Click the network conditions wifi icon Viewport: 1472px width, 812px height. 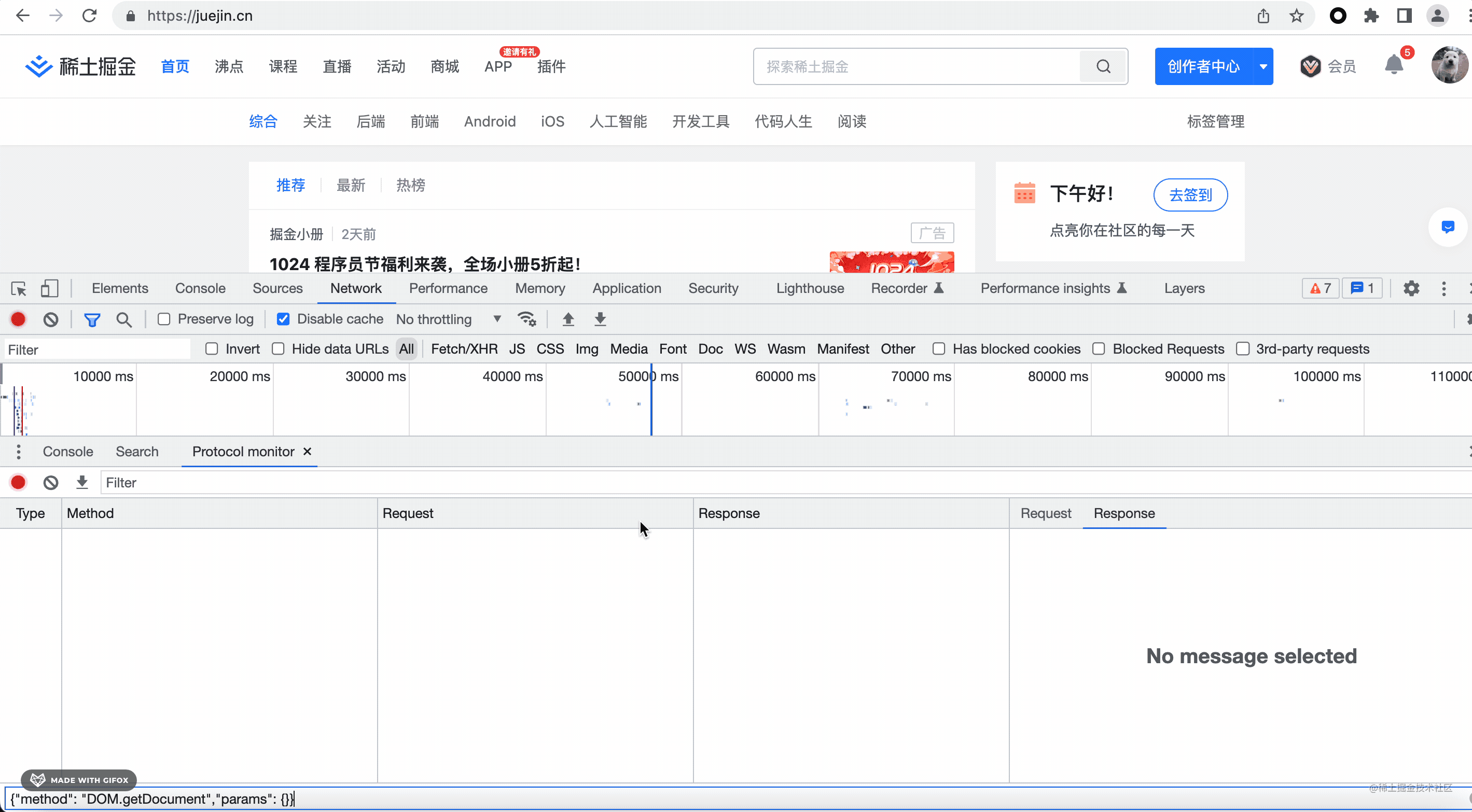(x=526, y=319)
